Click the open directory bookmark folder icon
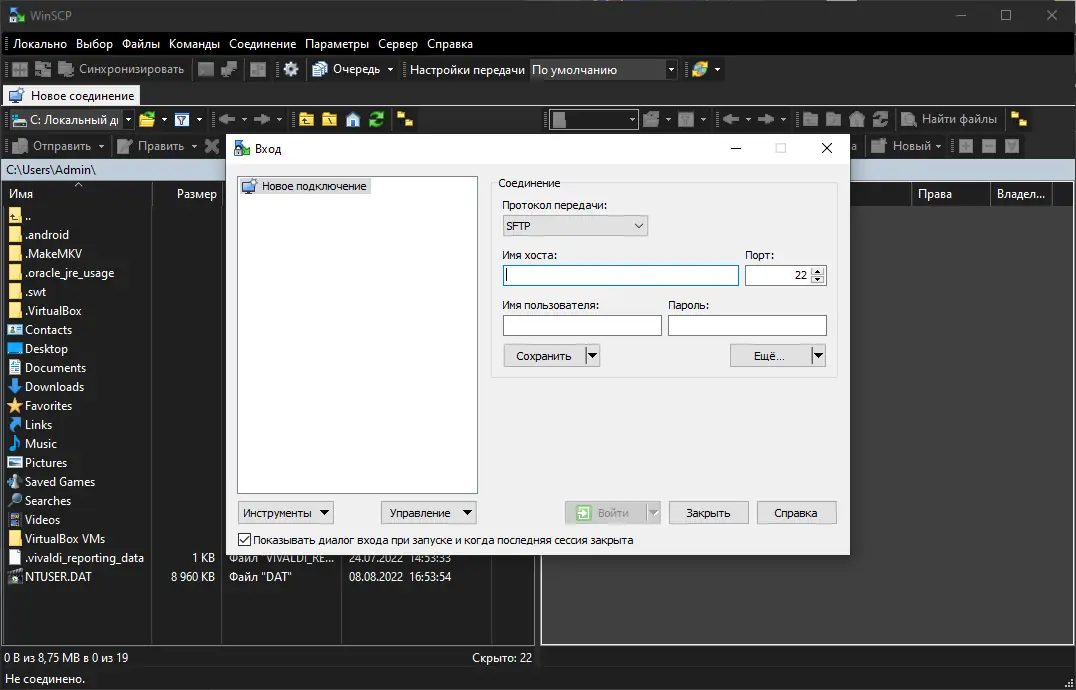The image size is (1076, 690). click(330, 119)
